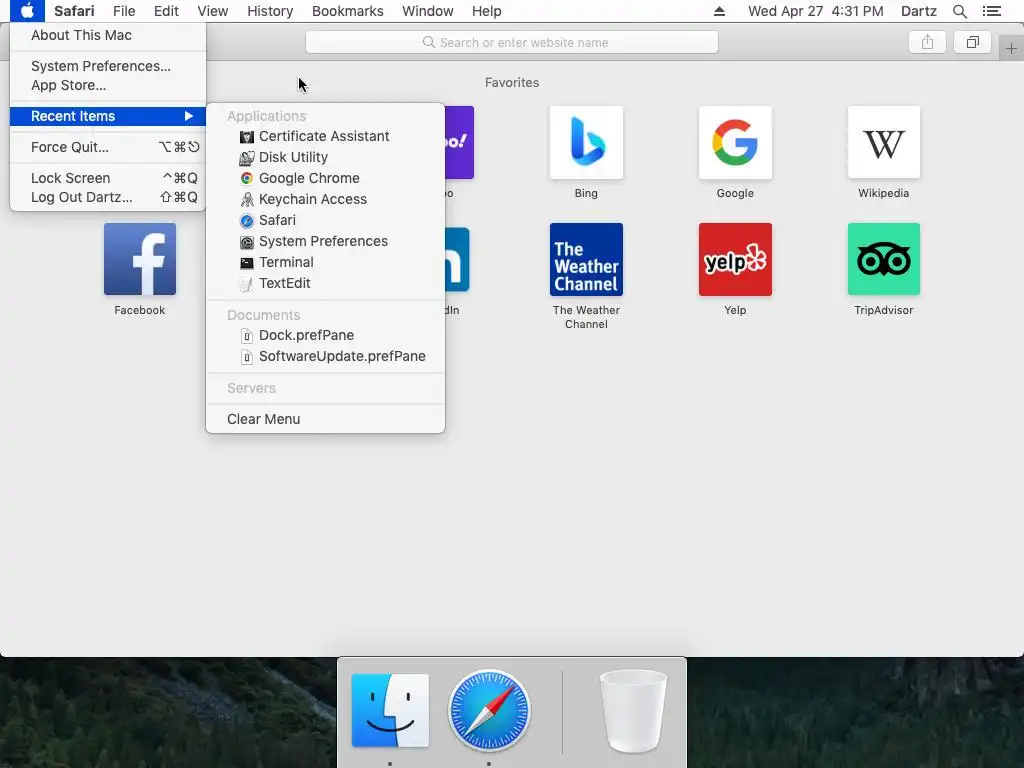Click the 'Disk Utility' text
Screen dimensions: 1024x768
tap(293, 157)
